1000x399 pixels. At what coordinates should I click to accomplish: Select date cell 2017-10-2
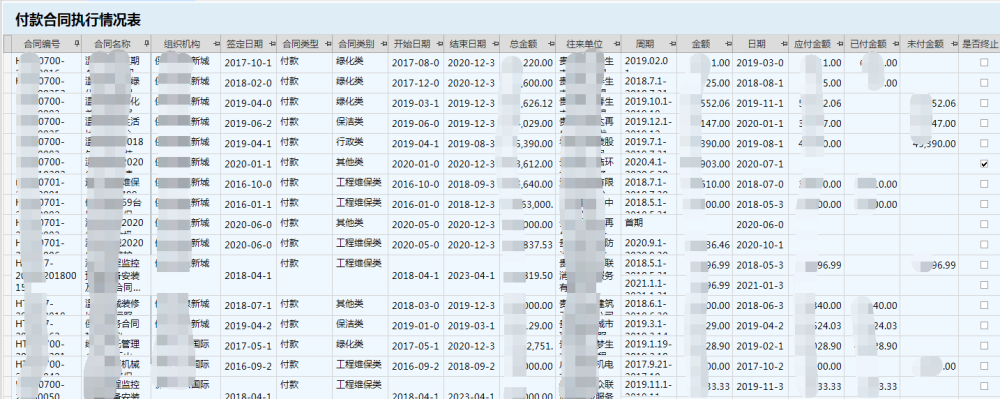(x=760, y=366)
